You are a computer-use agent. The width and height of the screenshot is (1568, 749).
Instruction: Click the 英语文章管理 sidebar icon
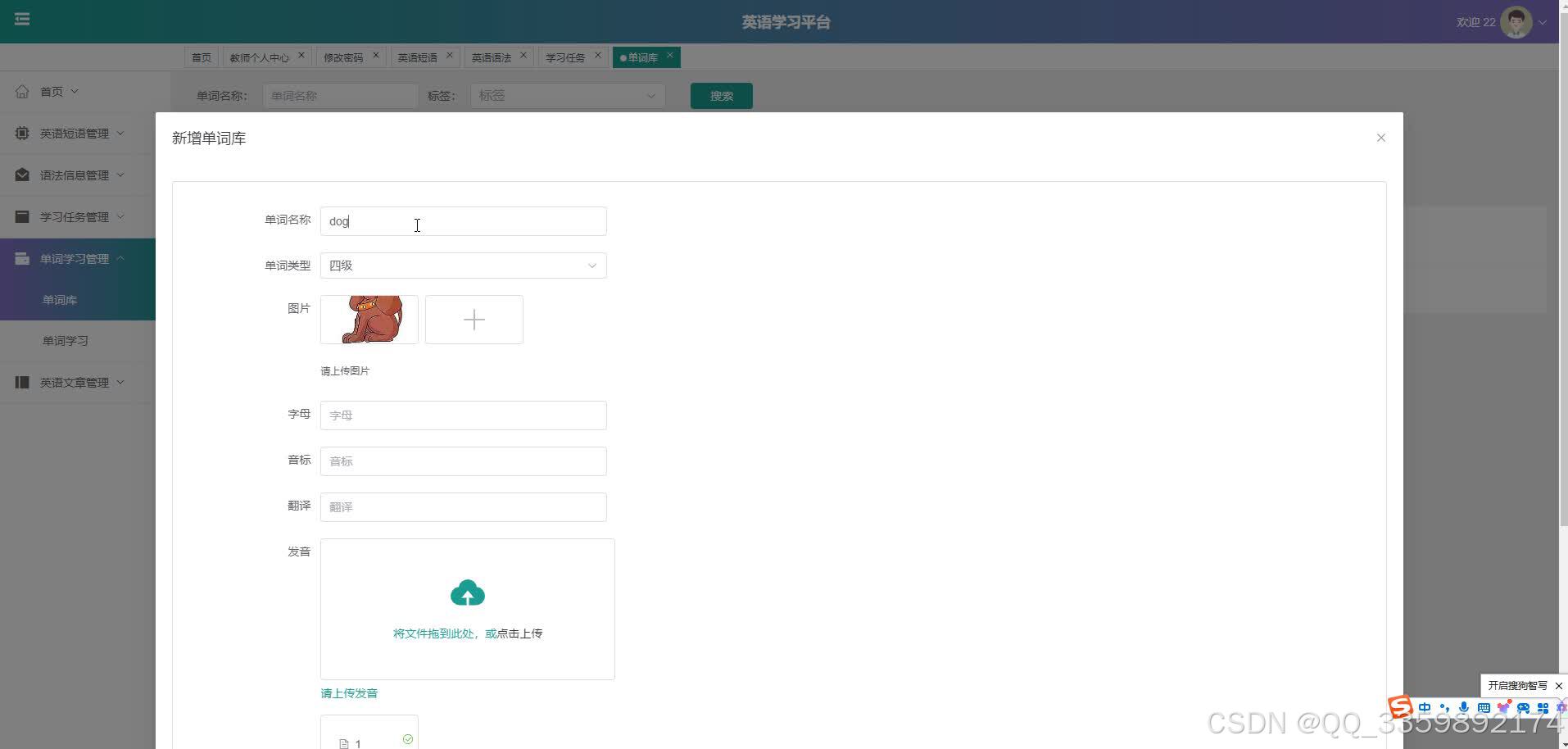pyautogui.click(x=22, y=382)
